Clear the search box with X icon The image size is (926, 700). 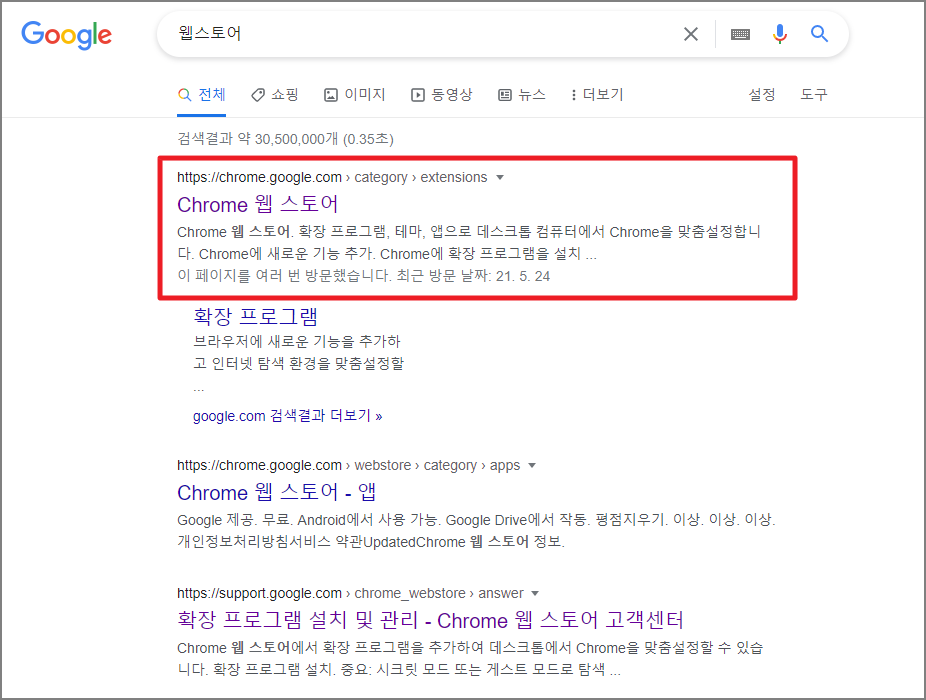(x=690, y=34)
